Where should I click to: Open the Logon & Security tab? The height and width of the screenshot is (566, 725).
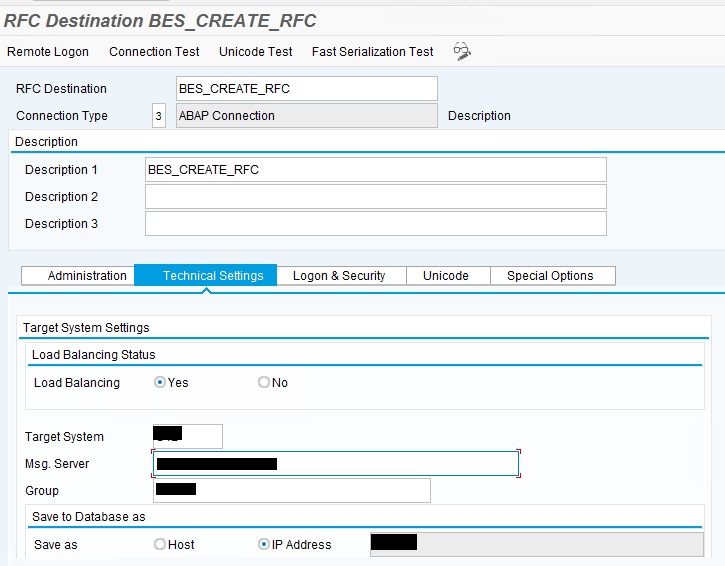tap(342, 276)
